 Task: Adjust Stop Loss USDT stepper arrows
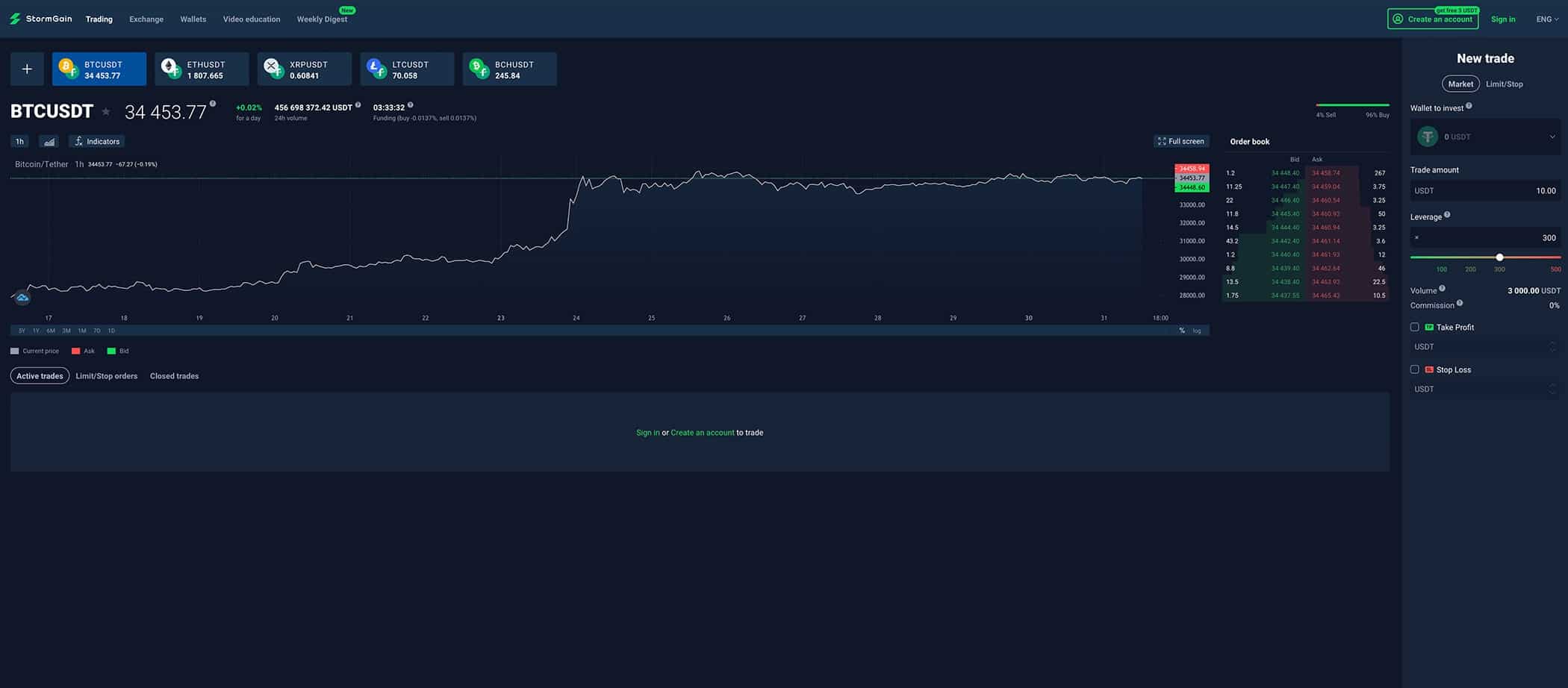(x=1552, y=390)
